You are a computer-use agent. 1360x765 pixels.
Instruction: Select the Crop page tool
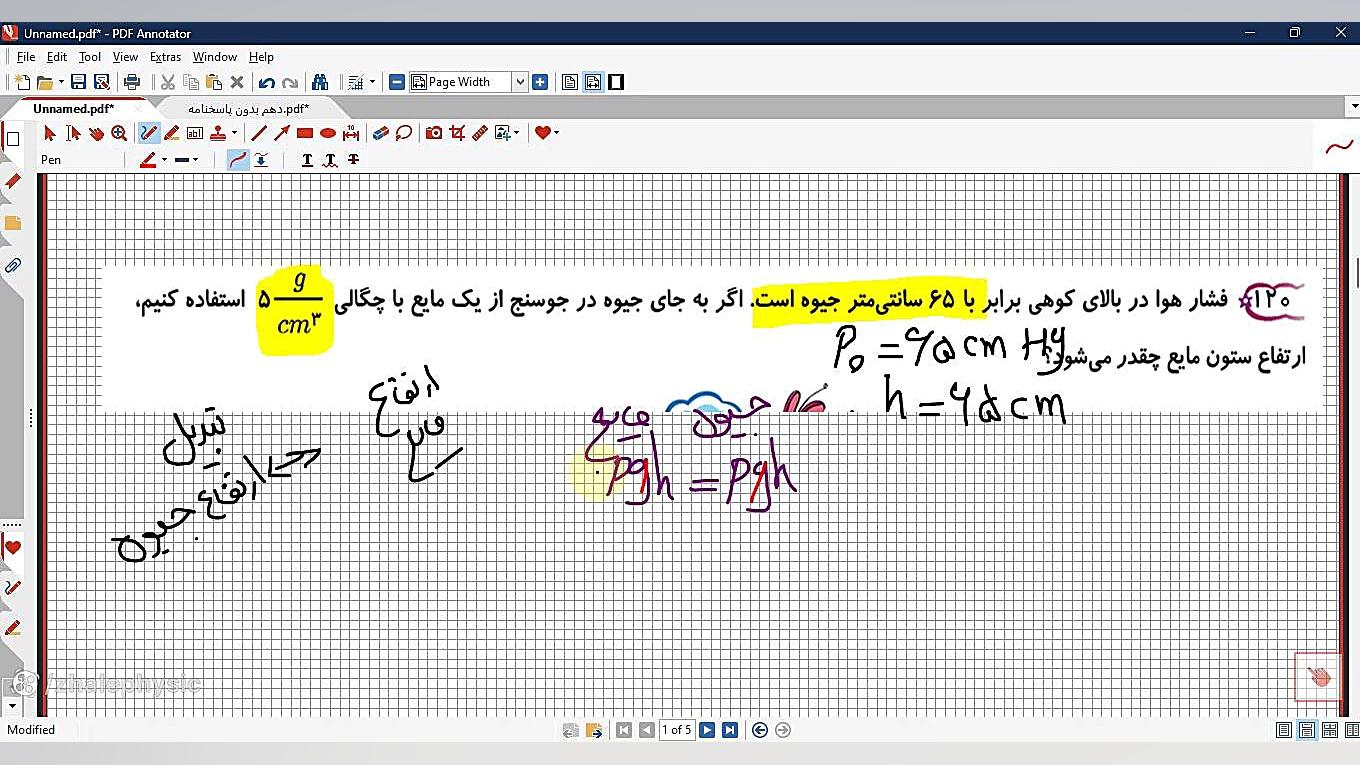click(457, 133)
